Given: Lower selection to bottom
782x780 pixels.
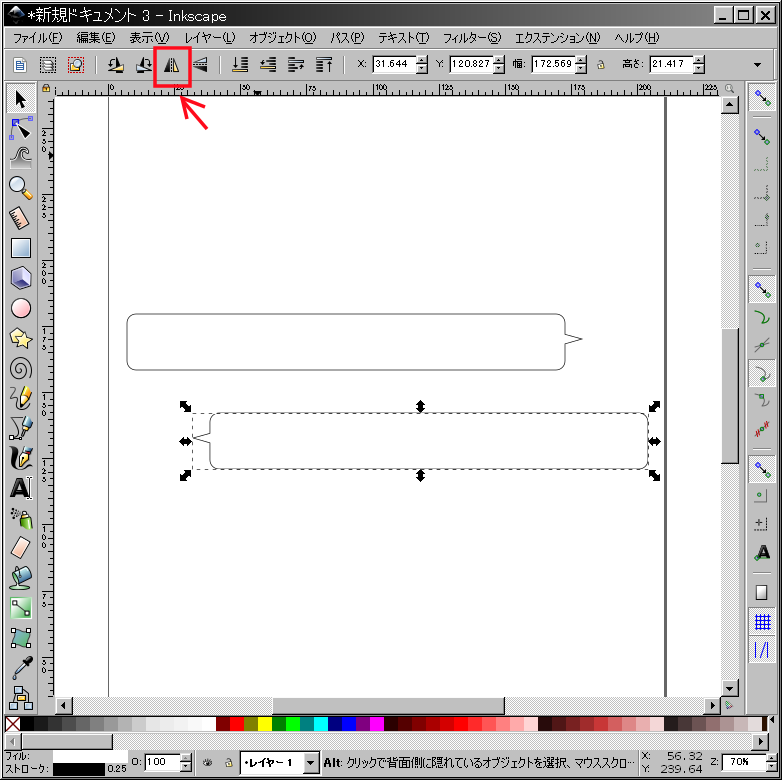Looking at the screenshot, I should tap(240, 64).
